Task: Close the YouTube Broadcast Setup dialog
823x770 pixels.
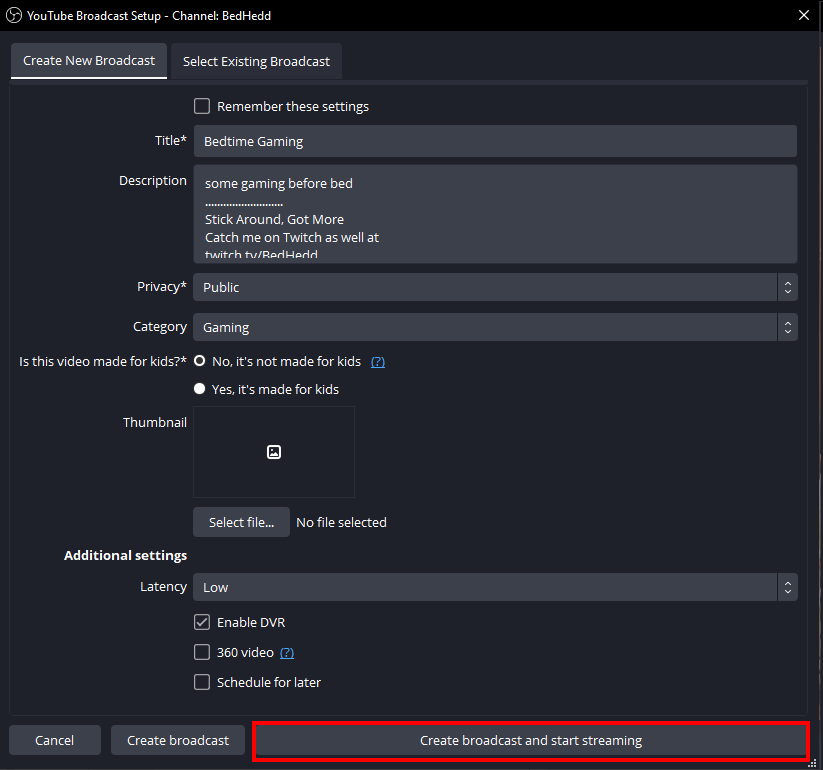Action: [804, 15]
